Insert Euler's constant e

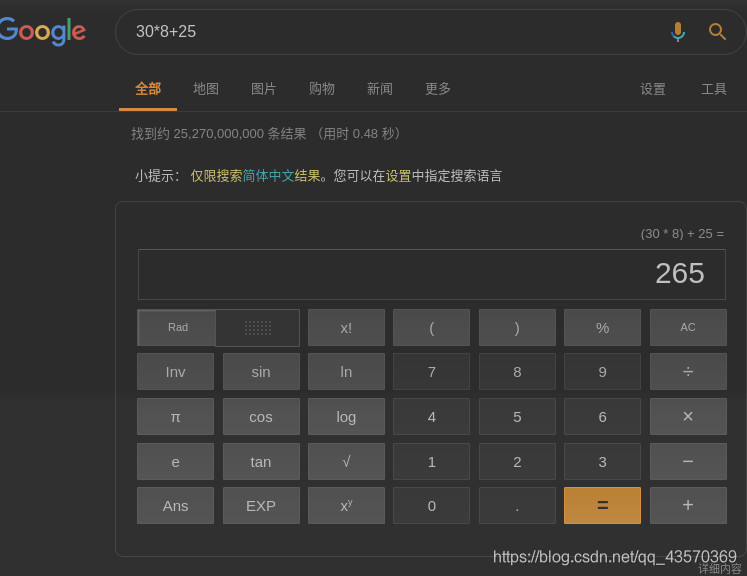[175, 461]
